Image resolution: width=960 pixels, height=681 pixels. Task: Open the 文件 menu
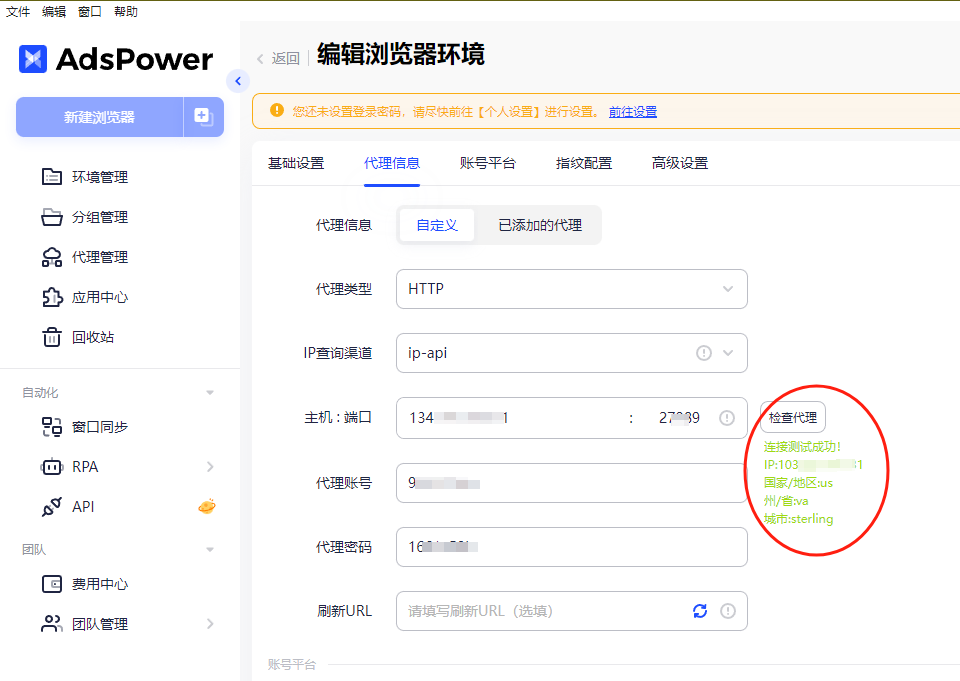click(18, 11)
